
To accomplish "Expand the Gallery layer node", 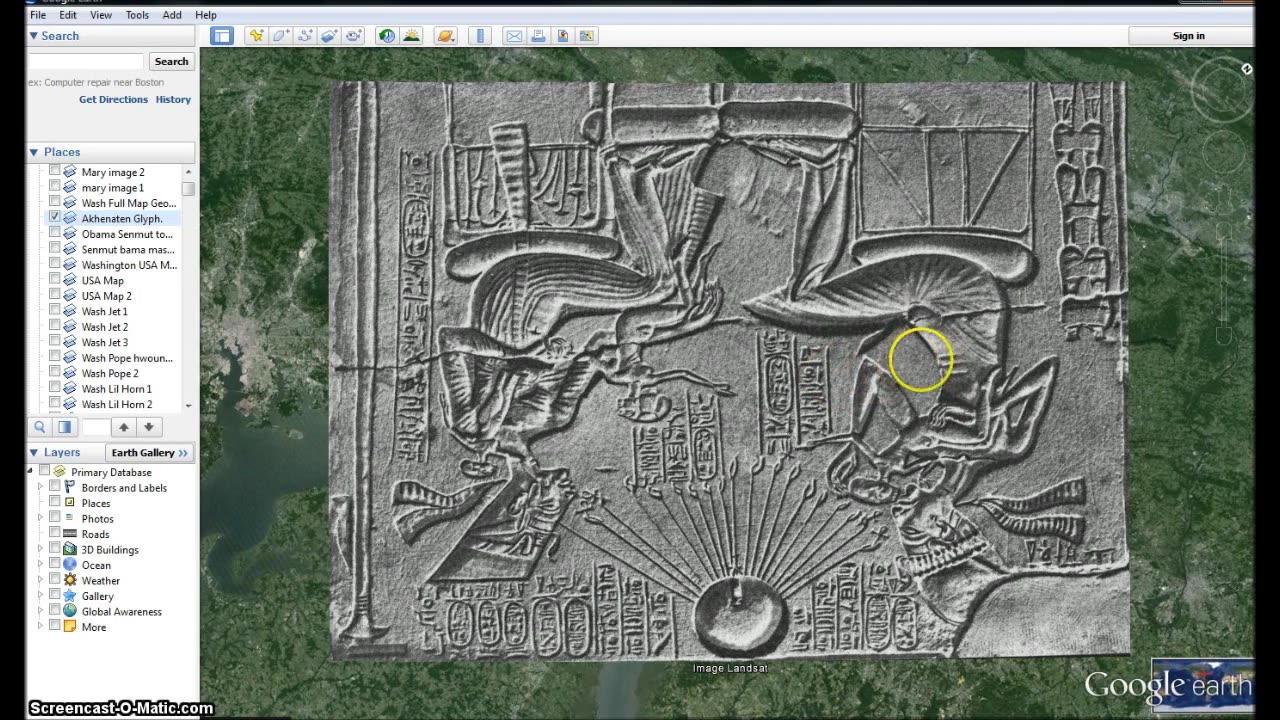I will point(41,596).
